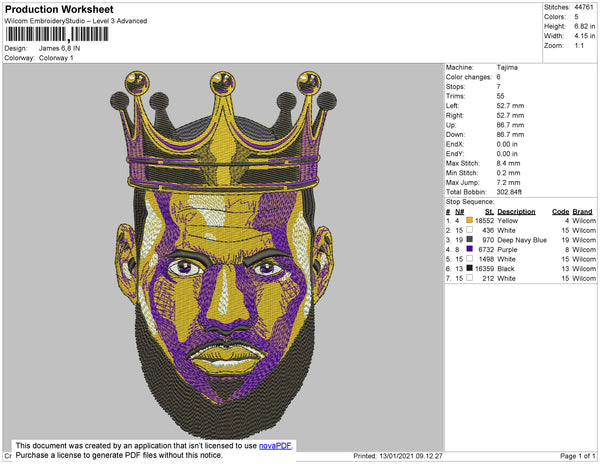Viewport: 600px width, 464px height.
Task: Click the Machine value 'Tajima'
Action: [507, 67]
